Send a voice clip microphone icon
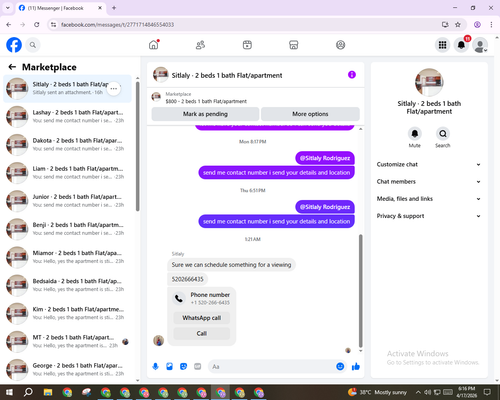This screenshot has height=400, width=500. click(155, 366)
